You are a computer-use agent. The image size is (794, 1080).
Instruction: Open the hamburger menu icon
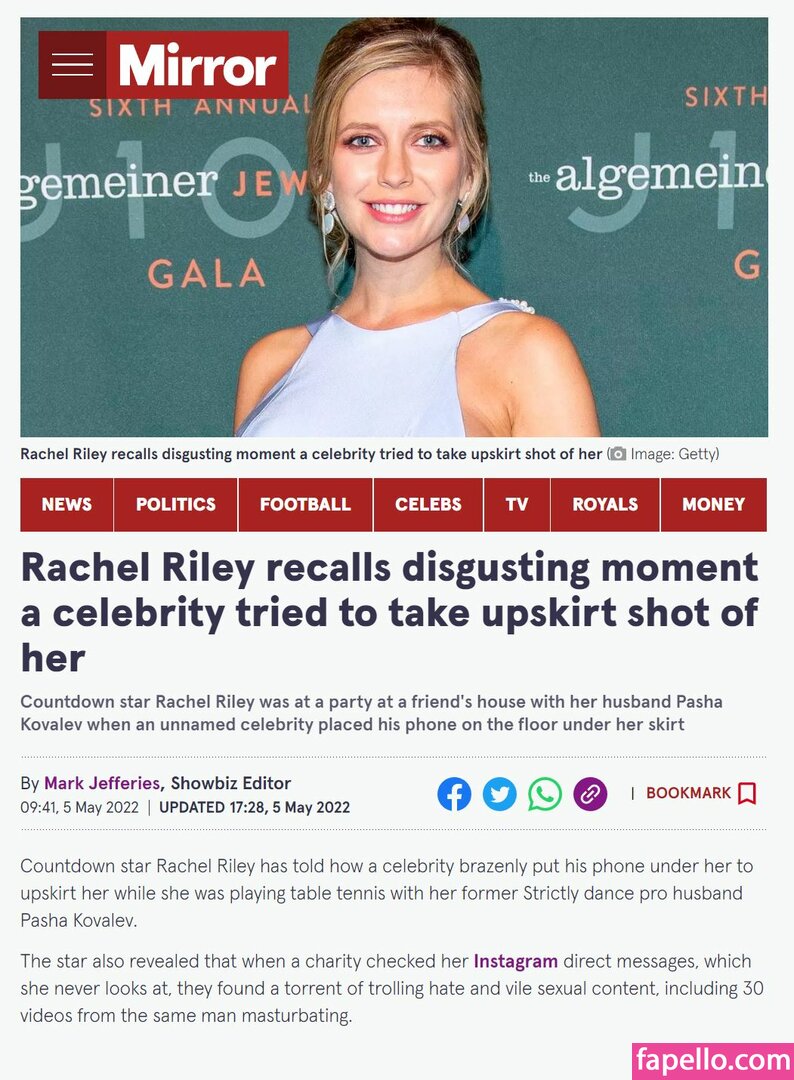click(72, 65)
